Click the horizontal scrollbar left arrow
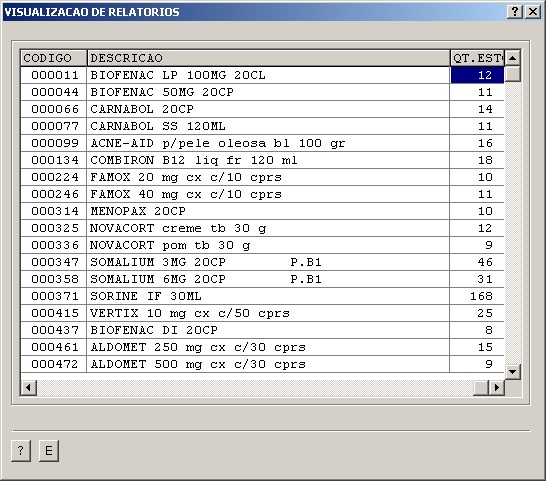Screen dimensions: 546x481 [29, 387]
